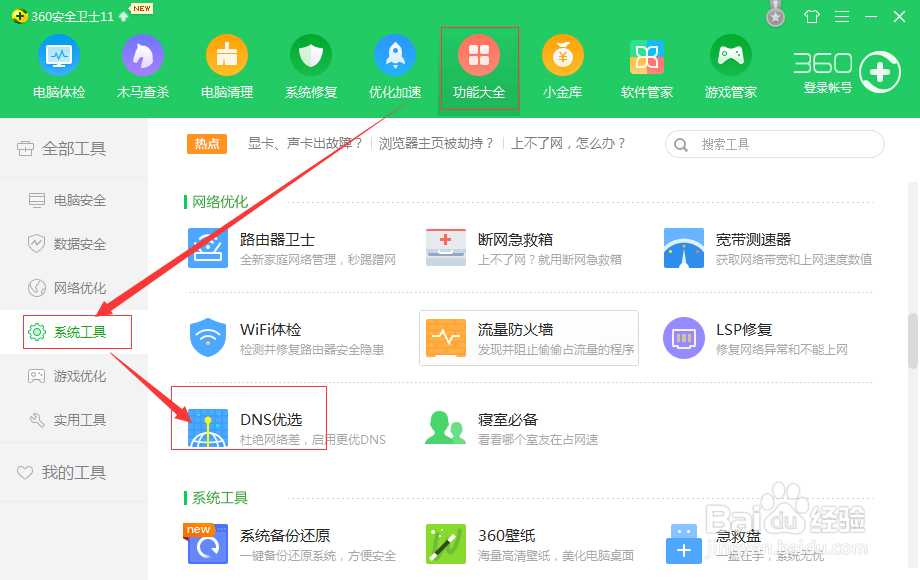Click description 修复网络异常和不能上网
The image size is (920, 580).
point(782,350)
